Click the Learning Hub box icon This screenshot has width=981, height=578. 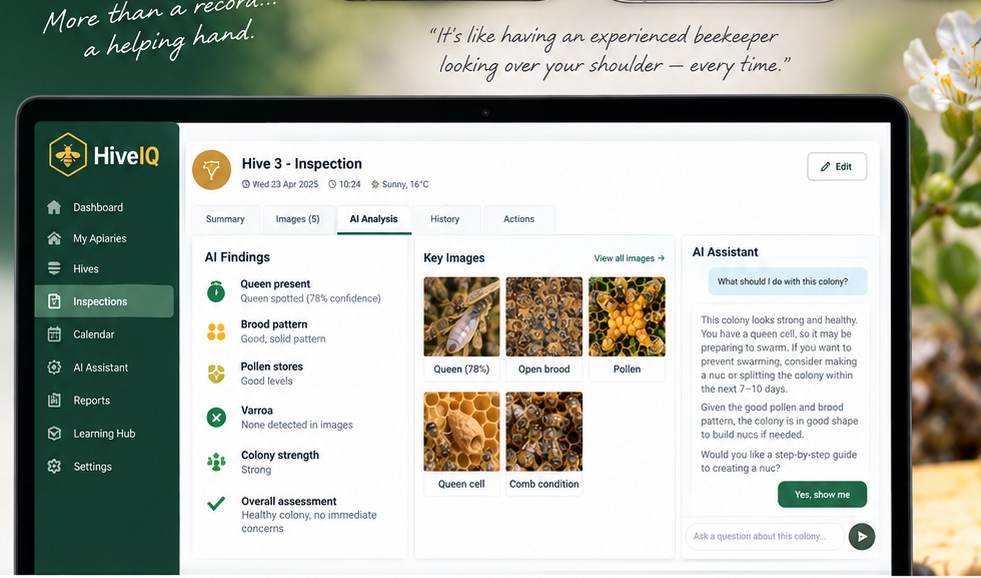[x=54, y=434]
